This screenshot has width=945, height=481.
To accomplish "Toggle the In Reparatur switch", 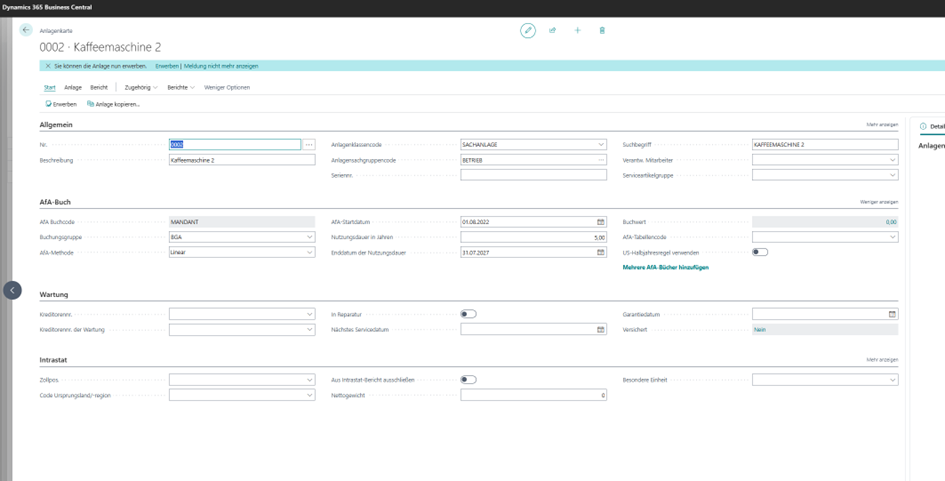I will point(468,314).
